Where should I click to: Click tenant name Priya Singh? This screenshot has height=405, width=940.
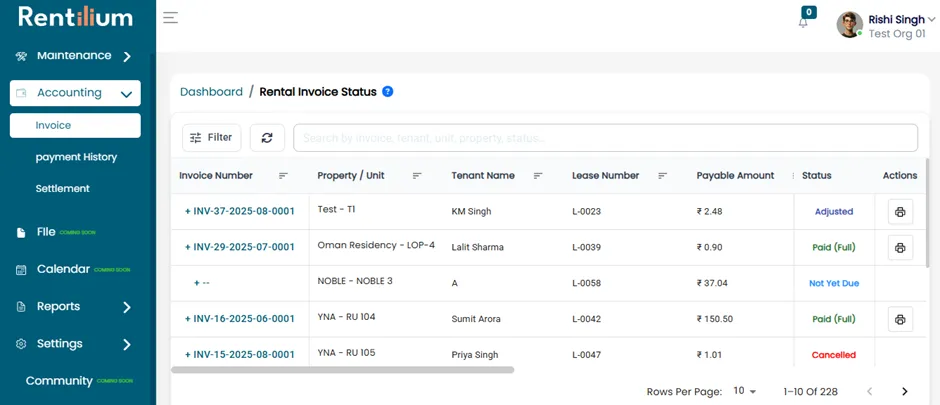point(475,355)
